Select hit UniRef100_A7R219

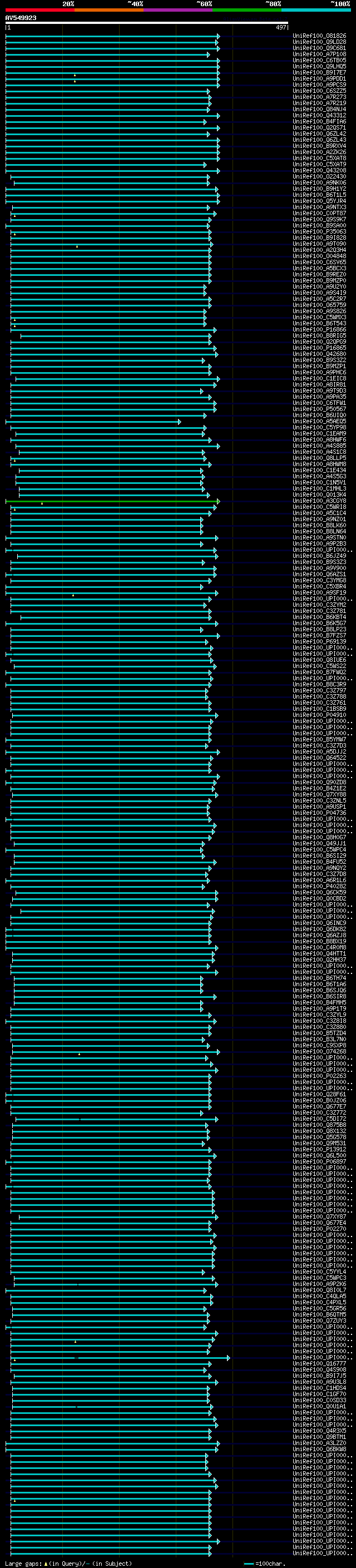pos(319,103)
